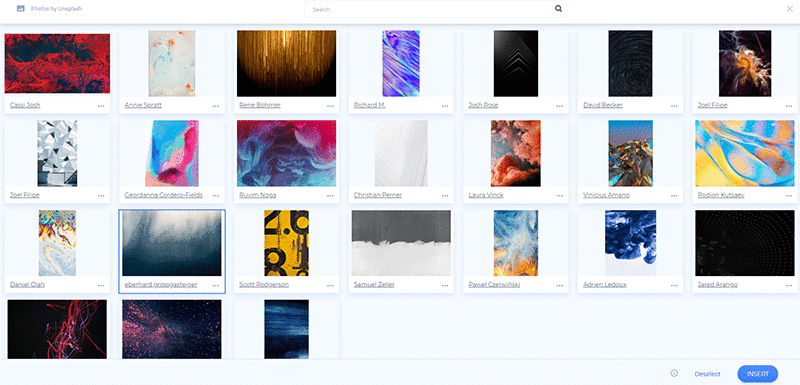Close the Unsplash photo picker dialog

[790, 9]
